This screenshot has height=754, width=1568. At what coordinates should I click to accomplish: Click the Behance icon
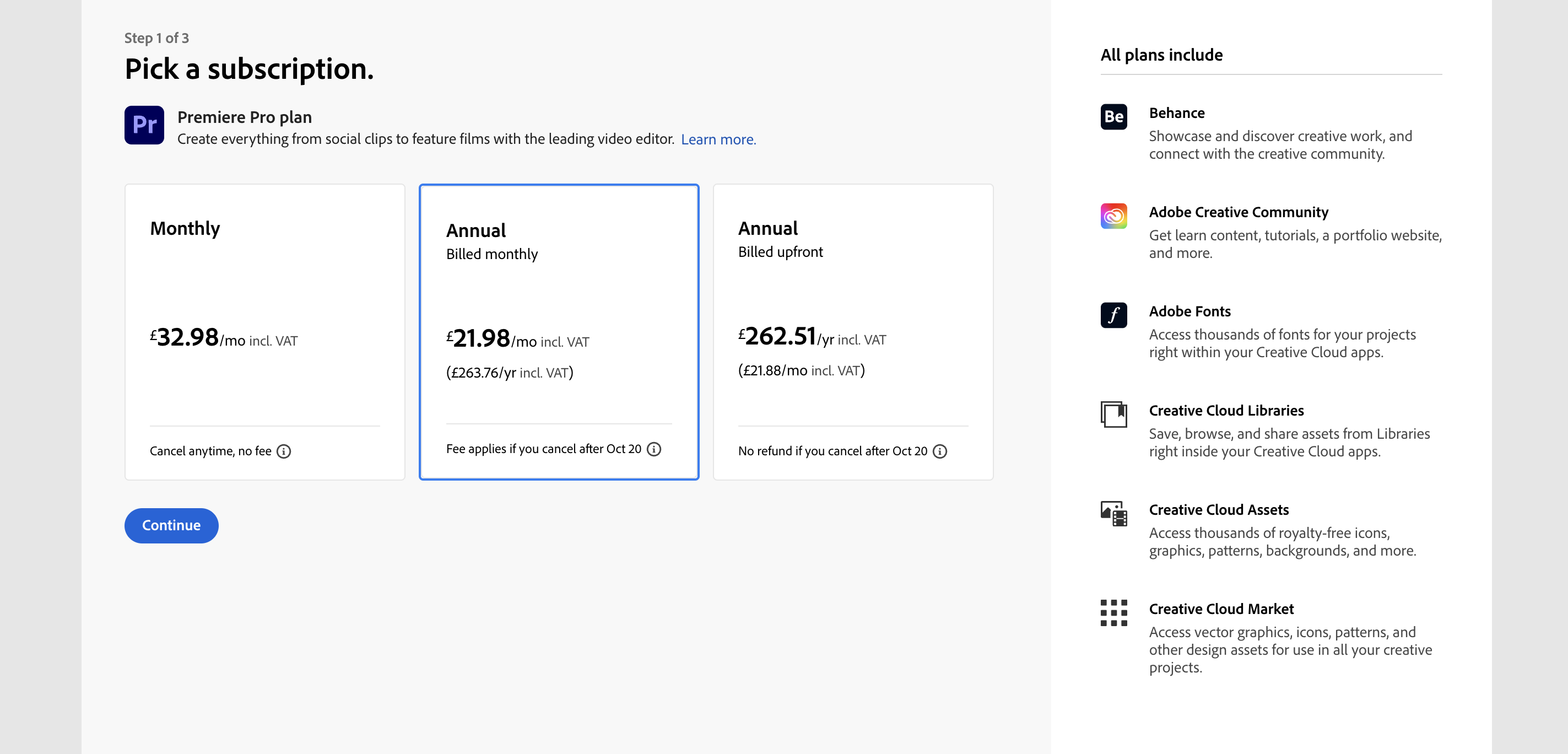click(x=1113, y=117)
